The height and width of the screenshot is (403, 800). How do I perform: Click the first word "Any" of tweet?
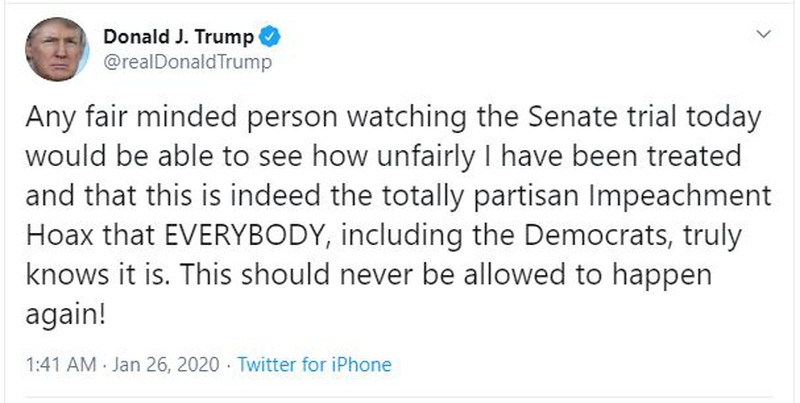tap(46, 120)
